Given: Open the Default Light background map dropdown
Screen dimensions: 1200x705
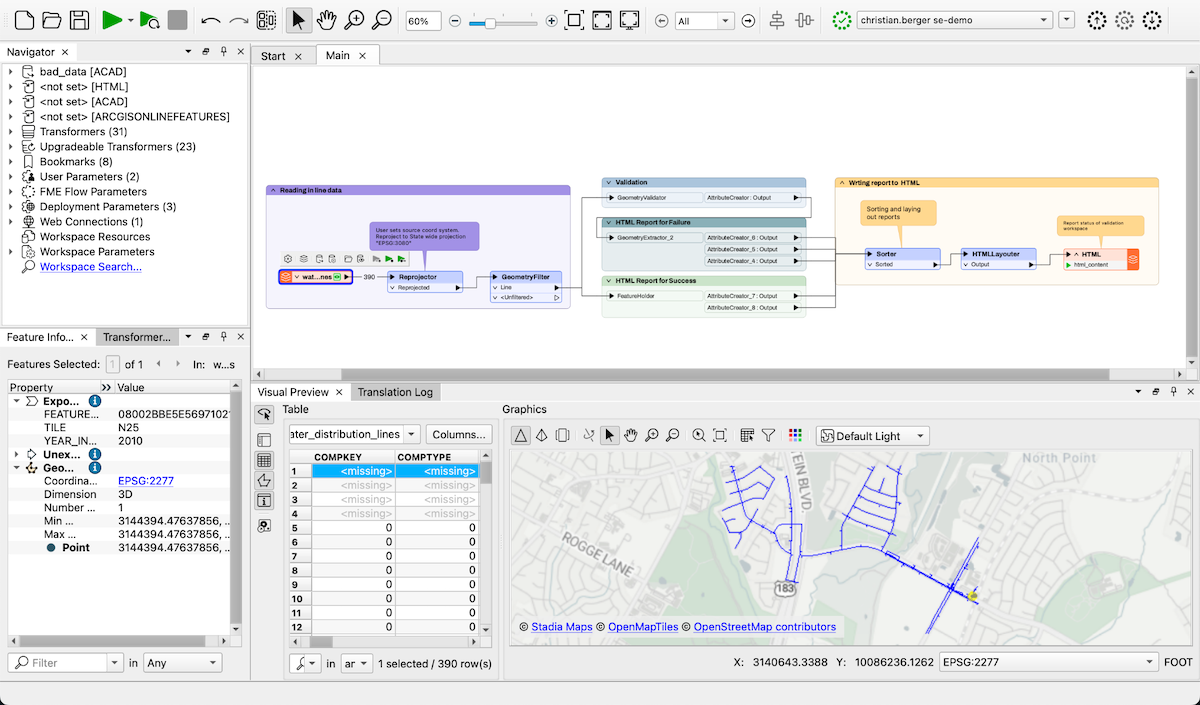Looking at the screenshot, I should 872,435.
